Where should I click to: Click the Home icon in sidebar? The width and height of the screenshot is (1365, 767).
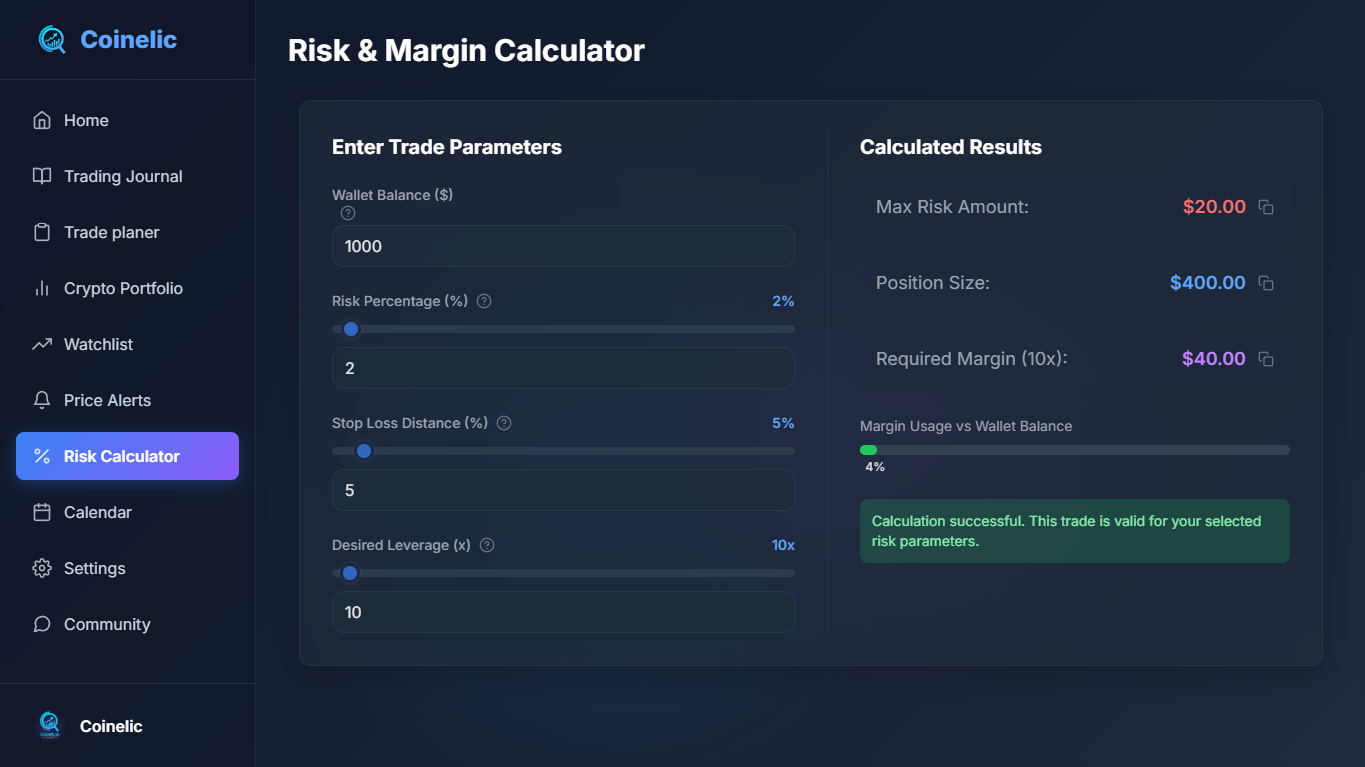pos(41,120)
